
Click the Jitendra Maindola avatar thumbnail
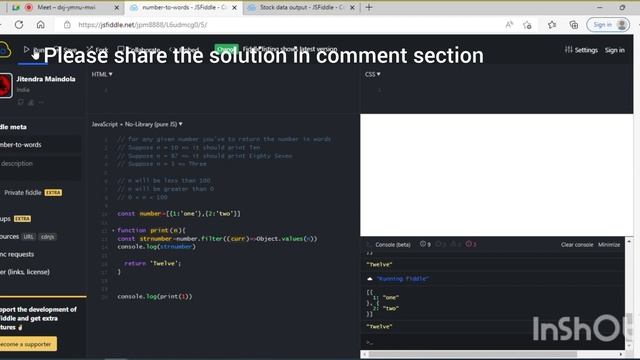(x=6, y=85)
